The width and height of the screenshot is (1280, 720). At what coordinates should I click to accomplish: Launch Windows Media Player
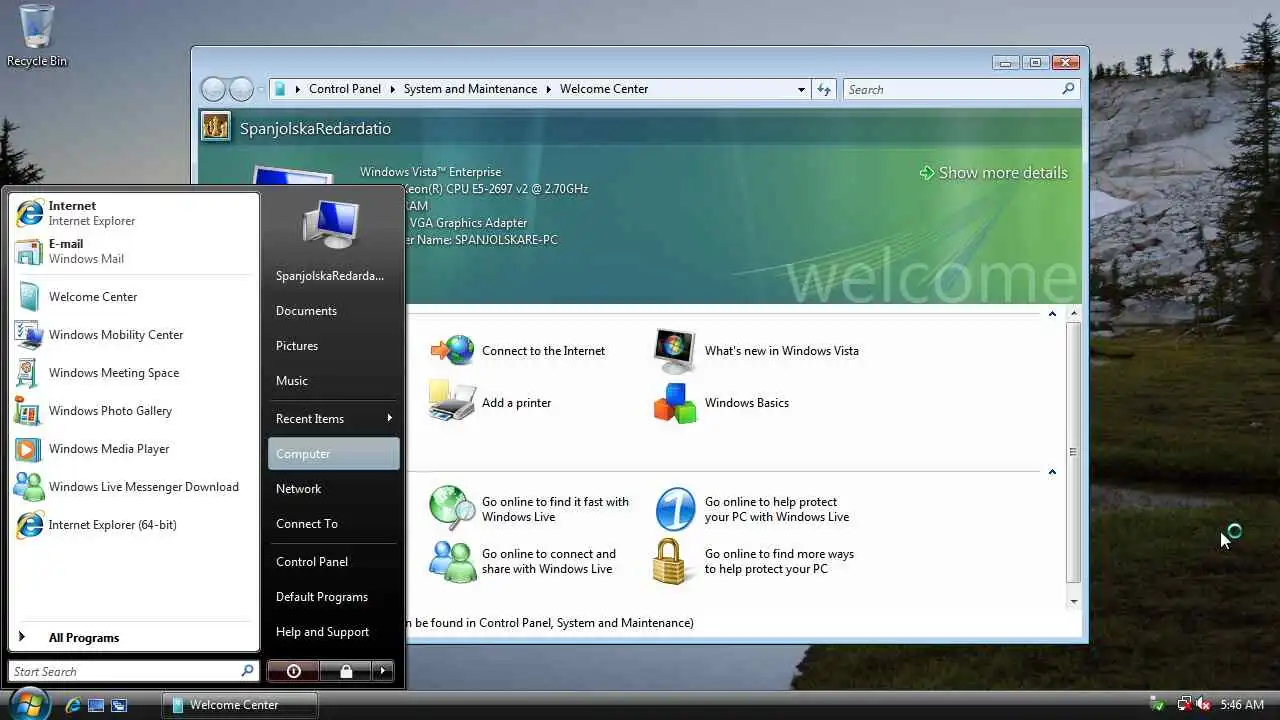click(133, 449)
